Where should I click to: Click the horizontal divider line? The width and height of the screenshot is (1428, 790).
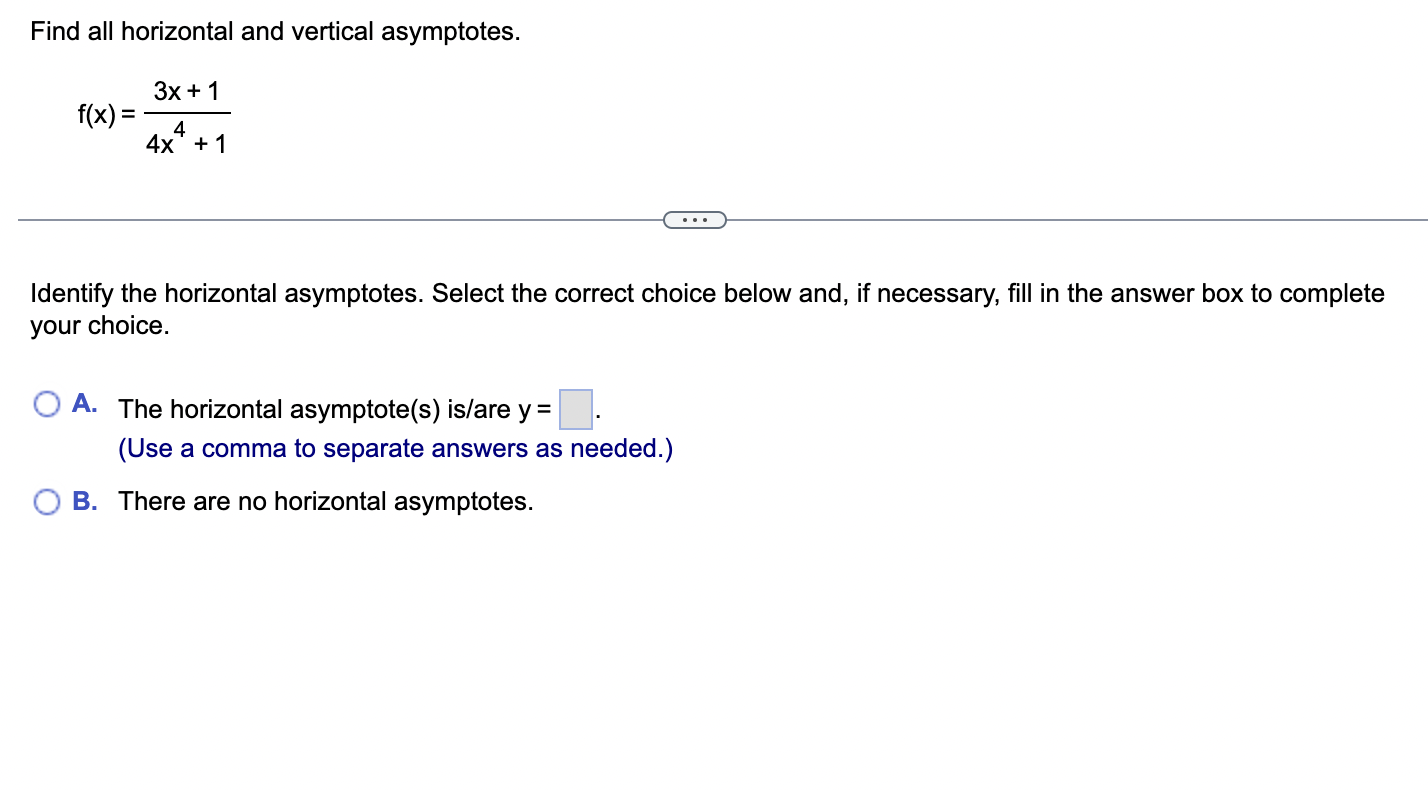[x=300, y=218]
